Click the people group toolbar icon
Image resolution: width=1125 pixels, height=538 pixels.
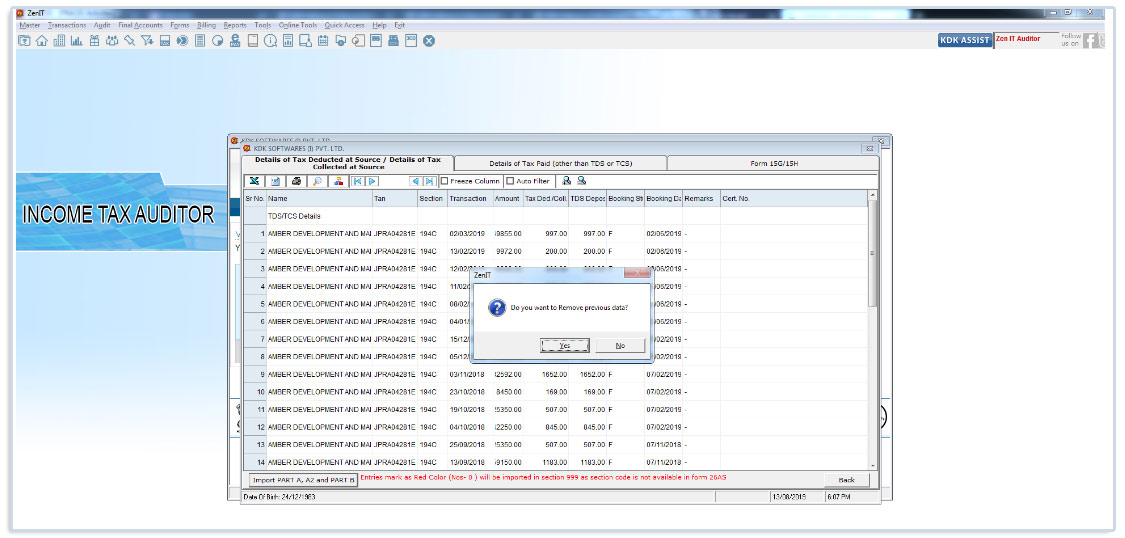click(x=112, y=41)
